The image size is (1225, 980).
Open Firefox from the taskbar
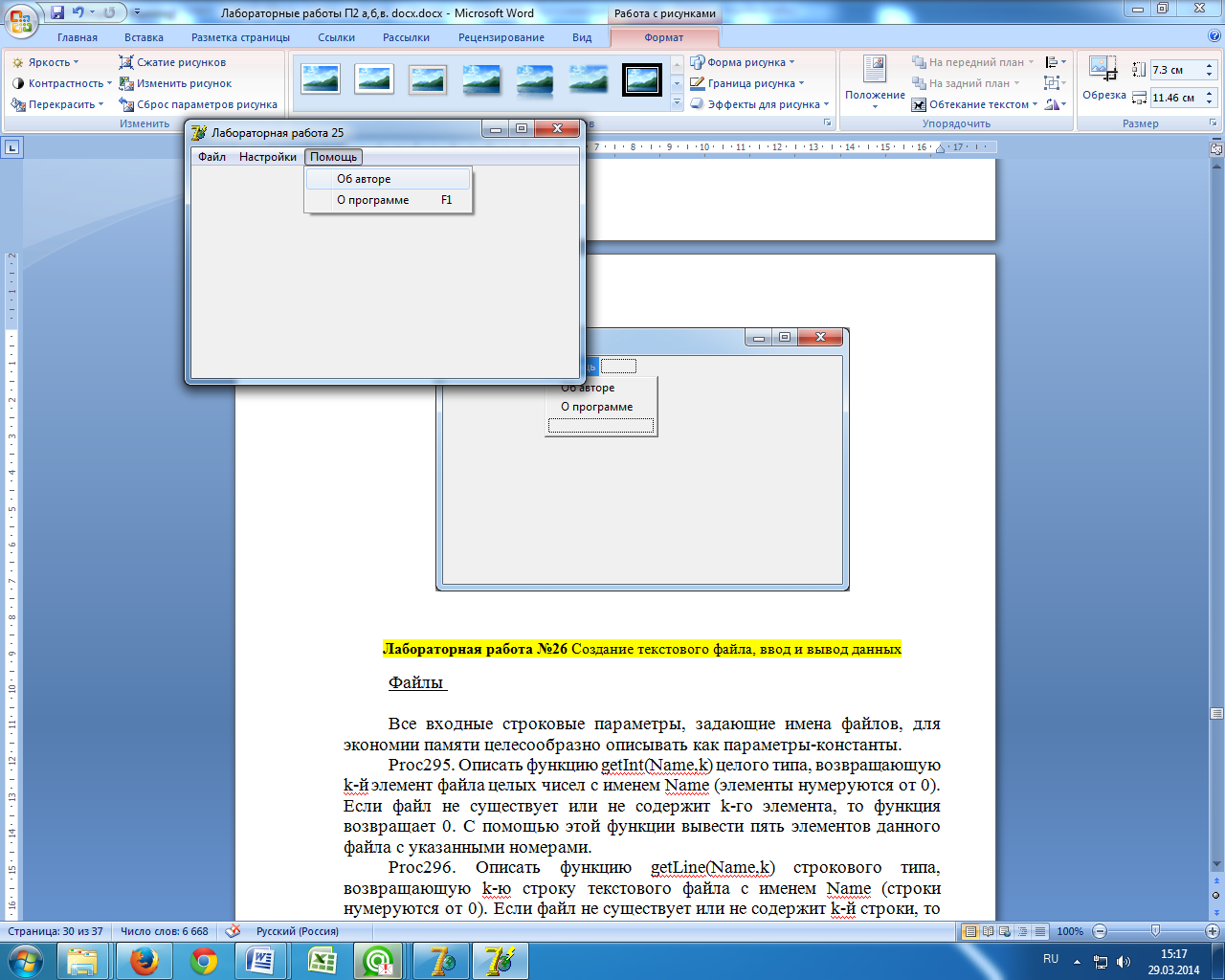click(145, 961)
